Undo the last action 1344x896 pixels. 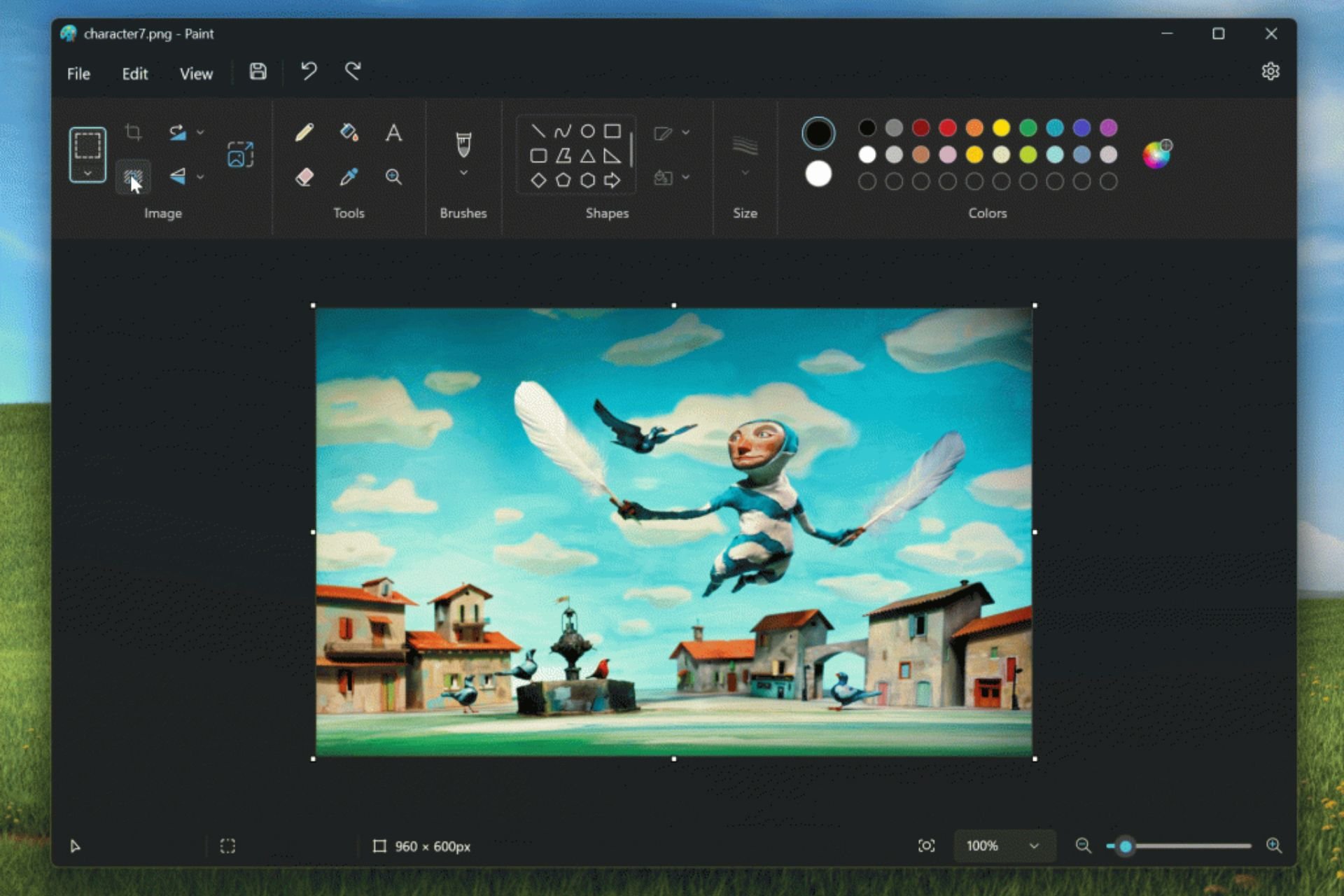point(308,72)
